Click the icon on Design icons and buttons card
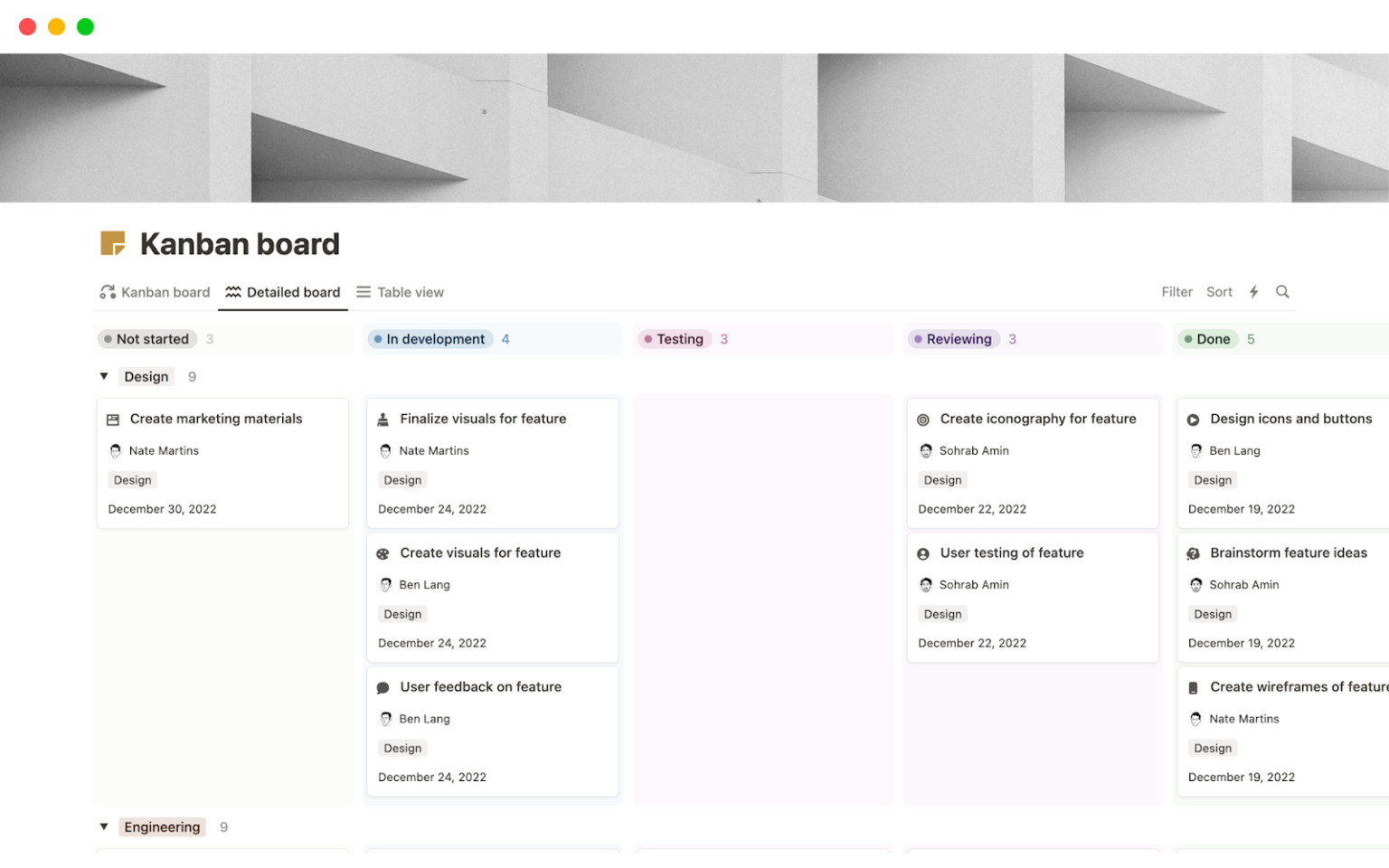This screenshot has height=868, width=1389. click(x=1194, y=419)
